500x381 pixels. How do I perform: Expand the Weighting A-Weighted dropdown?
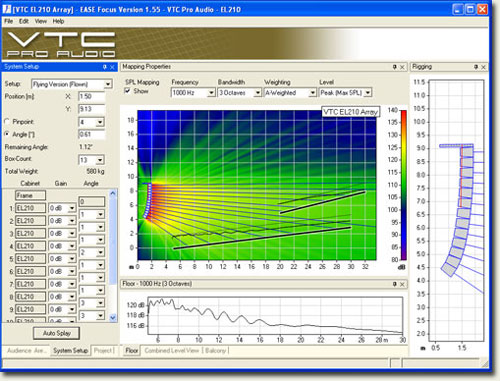tap(312, 93)
